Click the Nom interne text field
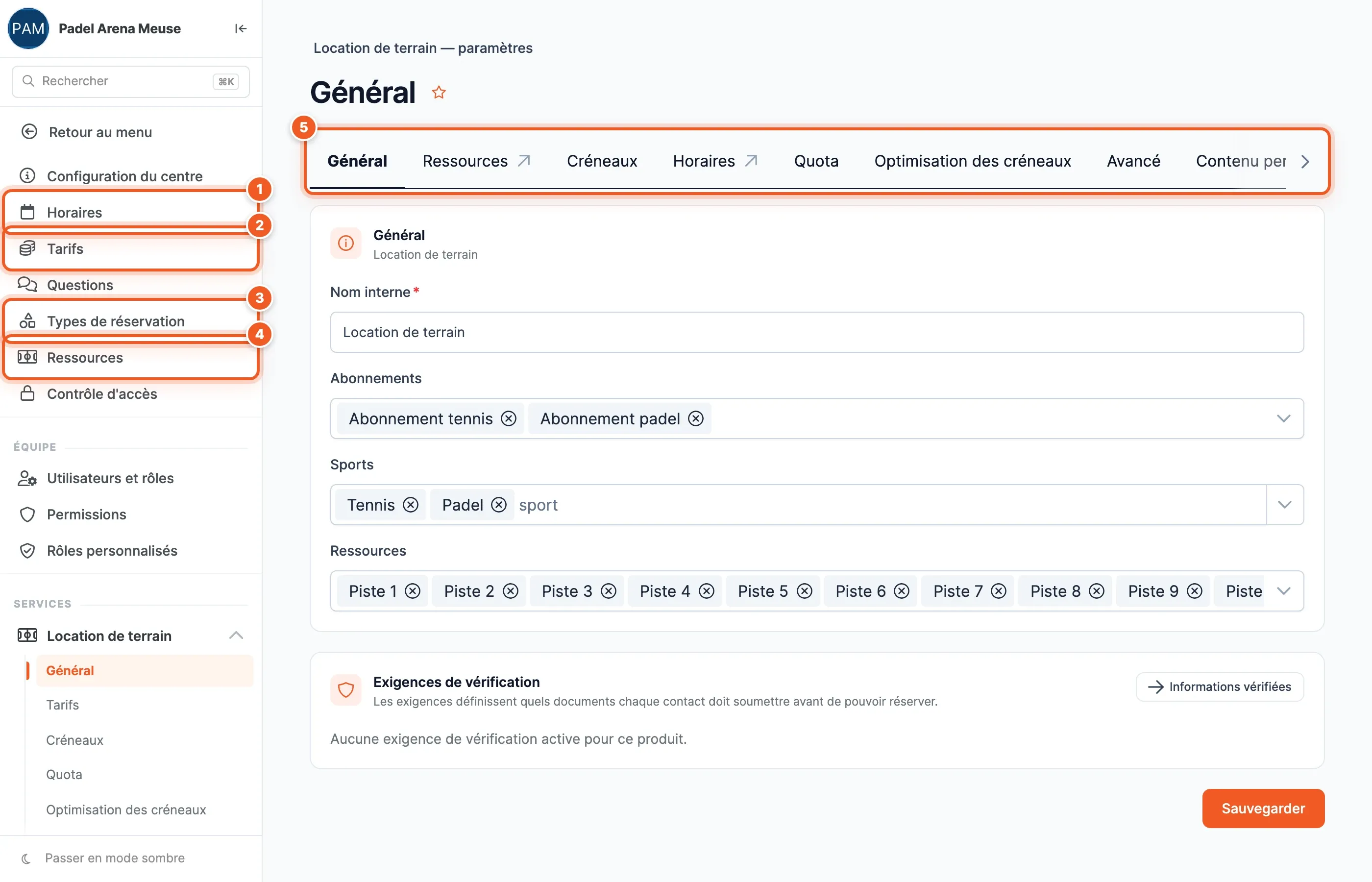This screenshot has width=1372, height=882. click(x=816, y=332)
